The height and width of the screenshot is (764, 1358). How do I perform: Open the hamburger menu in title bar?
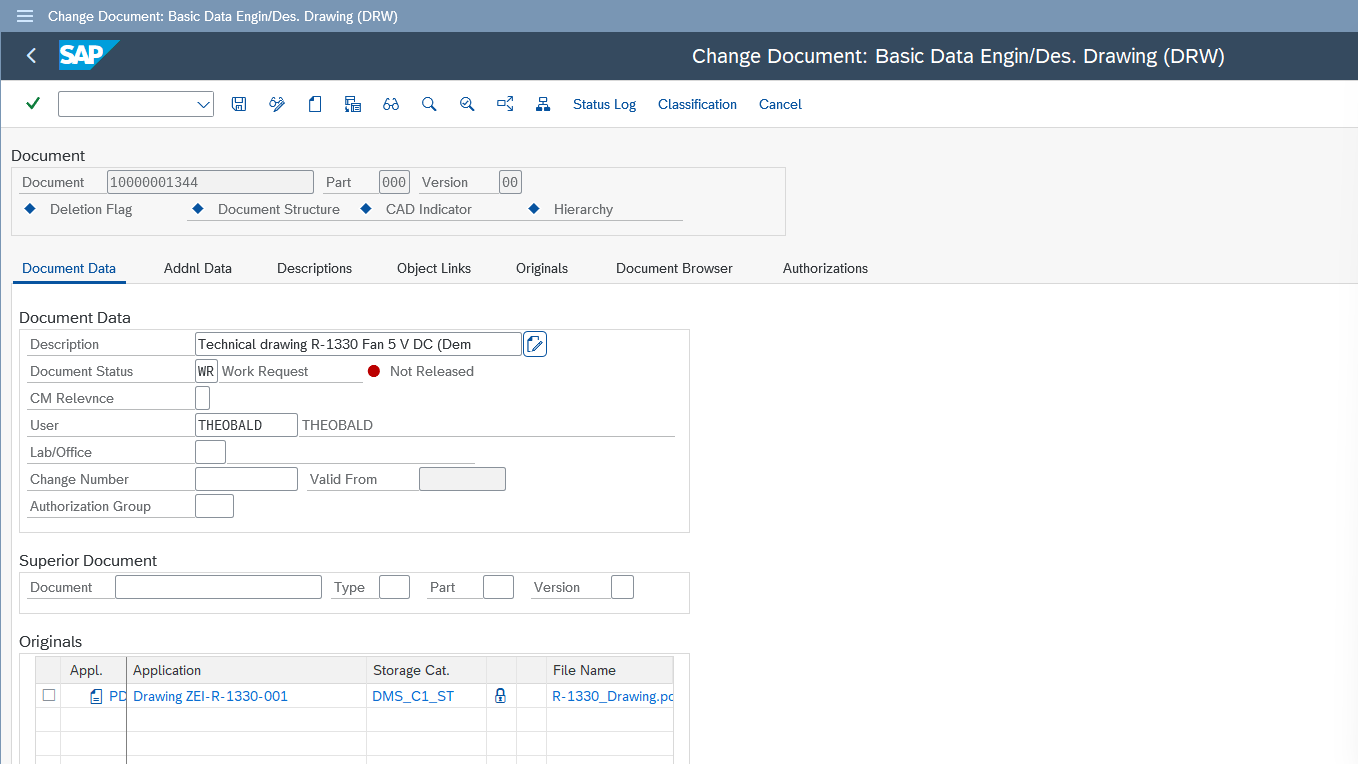(x=25, y=16)
